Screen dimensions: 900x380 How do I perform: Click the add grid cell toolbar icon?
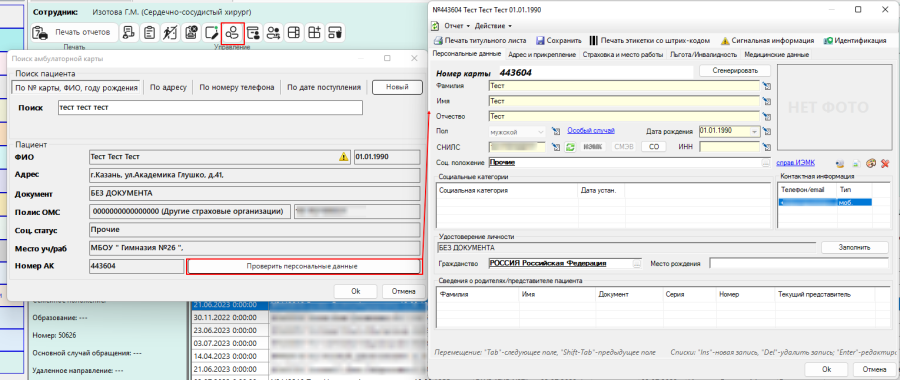(315, 33)
